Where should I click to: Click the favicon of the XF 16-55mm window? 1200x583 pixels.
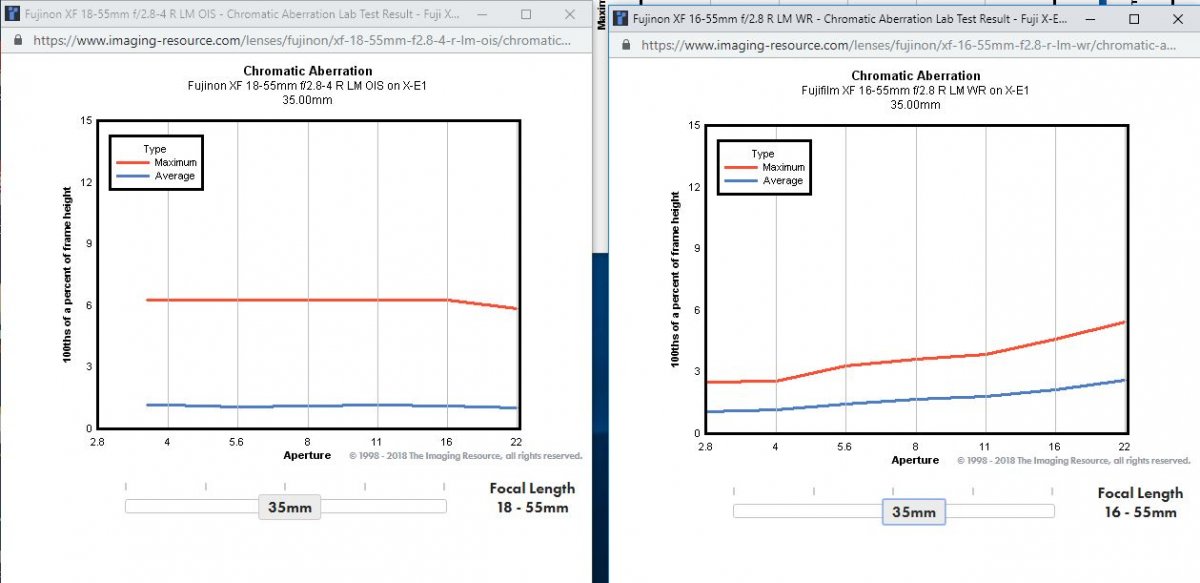tap(620, 18)
